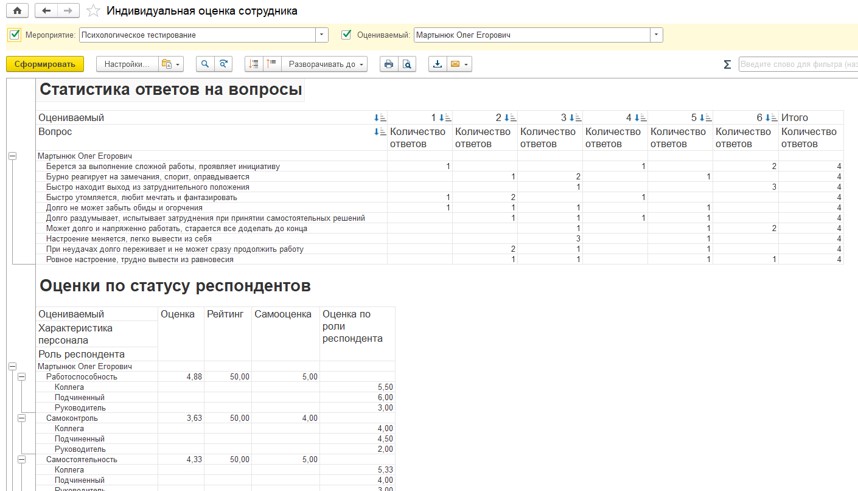The height and width of the screenshot is (491, 858).
Task: Sort by column 1 sort icon
Action: click(x=445, y=118)
